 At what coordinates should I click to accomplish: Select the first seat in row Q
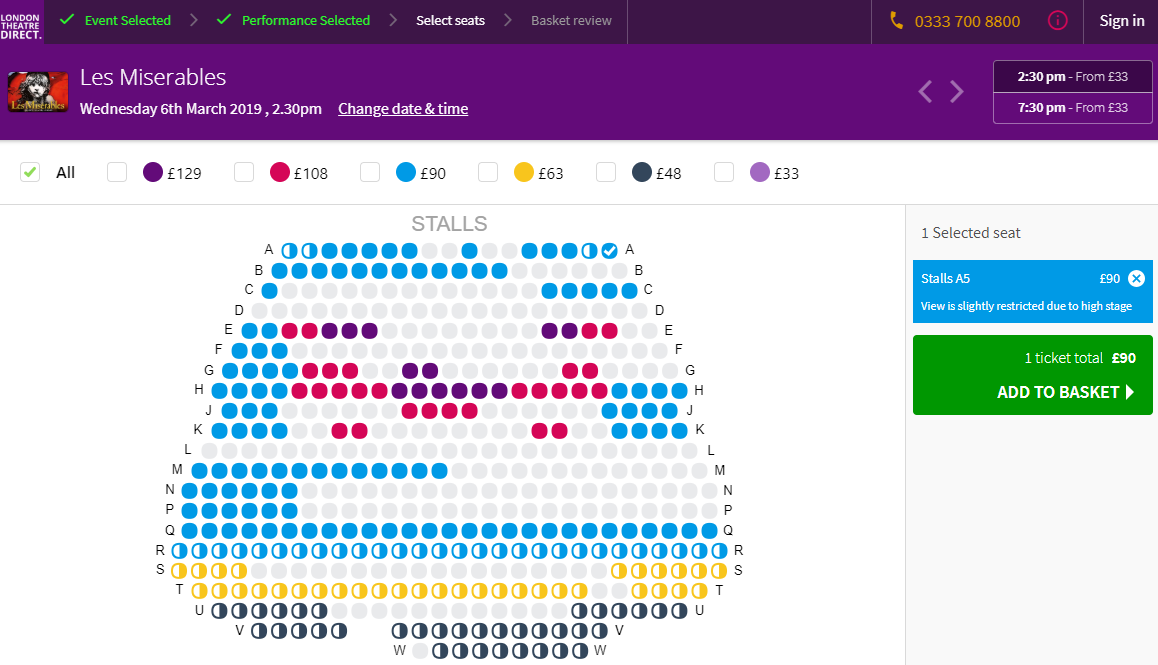(x=190, y=531)
